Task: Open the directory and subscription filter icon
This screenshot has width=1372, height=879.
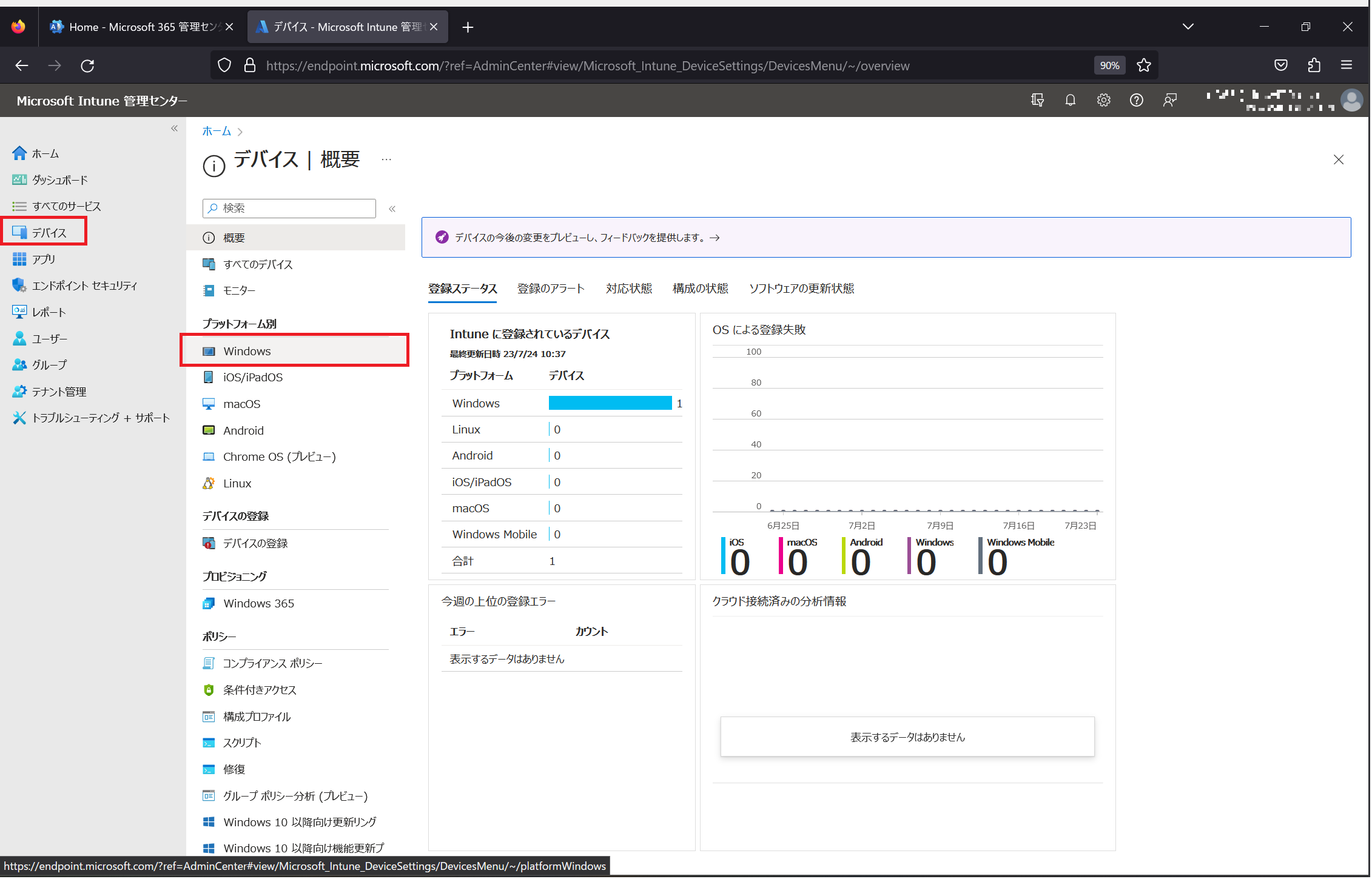Action: point(1038,101)
